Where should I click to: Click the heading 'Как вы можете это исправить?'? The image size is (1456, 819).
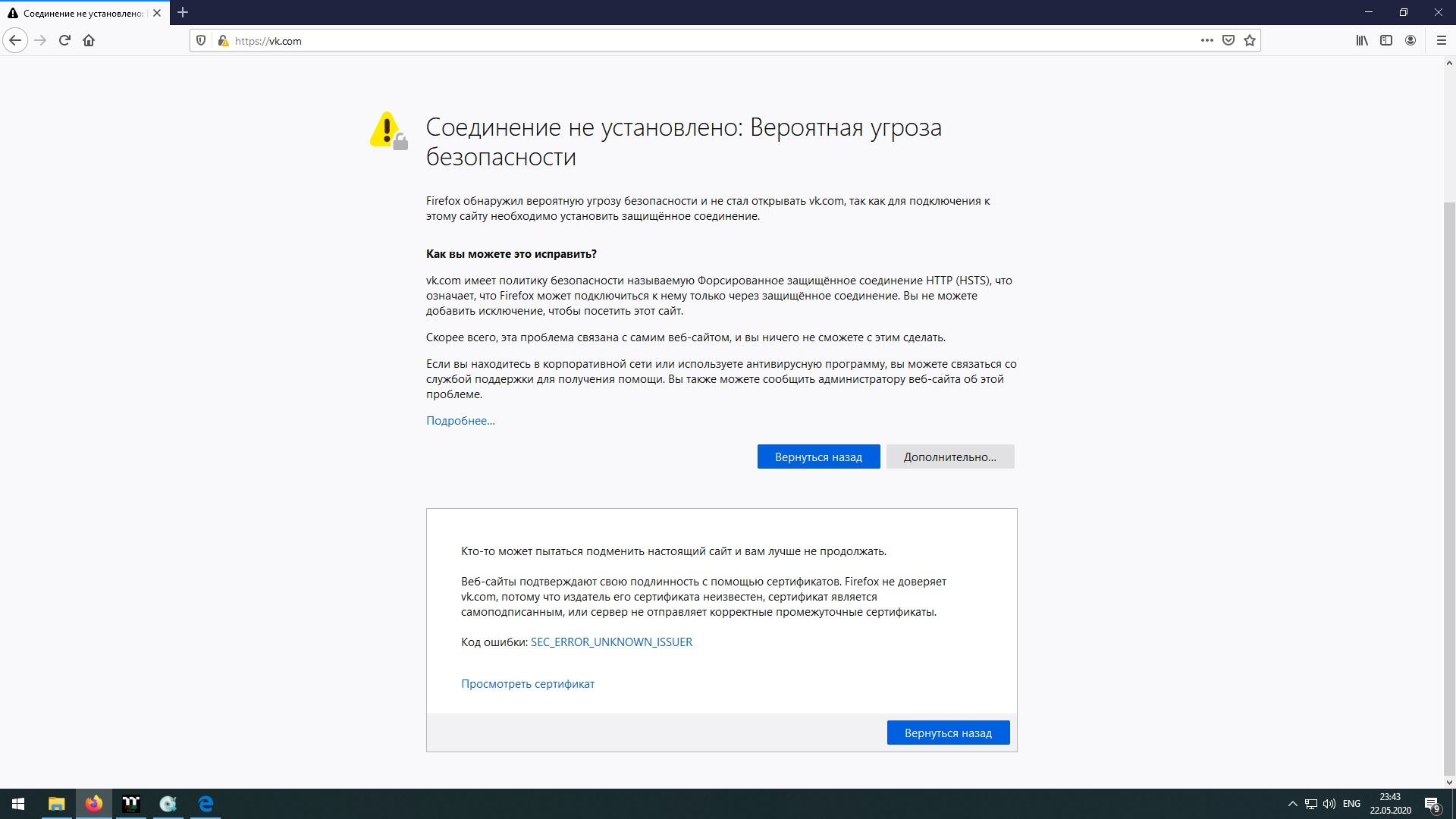click(511, 254)
